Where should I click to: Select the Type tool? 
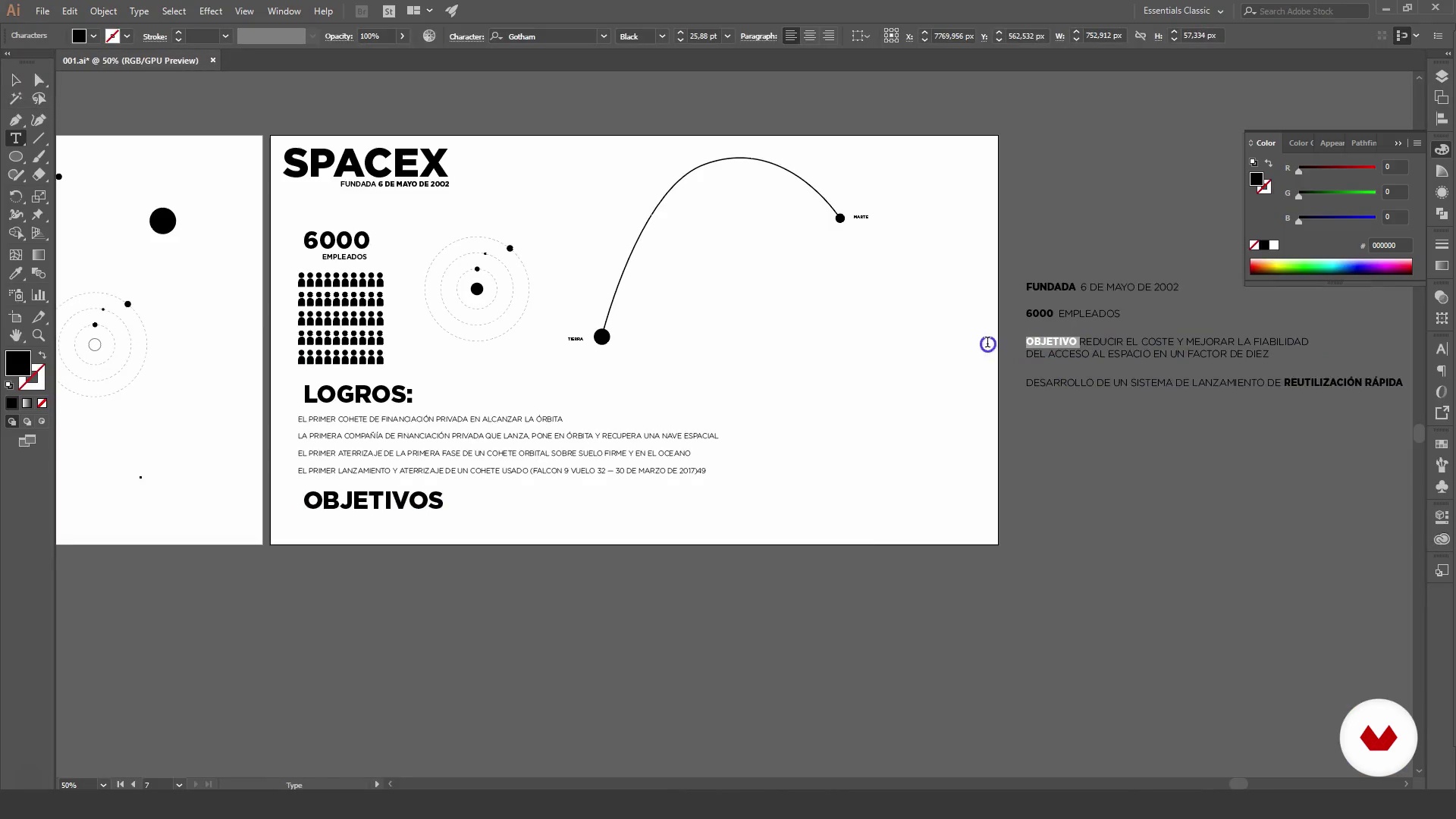point(15,139)
